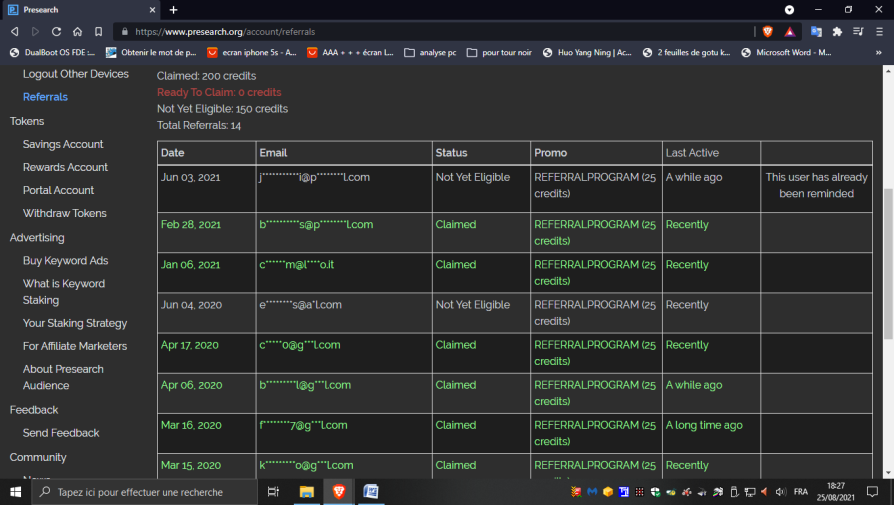This screenshot has width=894, height=505.
Task: Open Brave Shields lion icon in address bar
Action: click(767, 32)
